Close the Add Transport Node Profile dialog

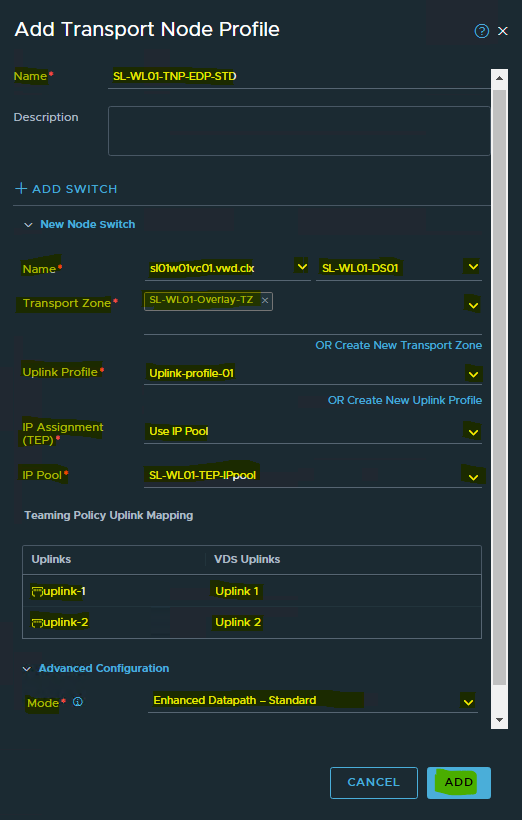coord(503,31)
